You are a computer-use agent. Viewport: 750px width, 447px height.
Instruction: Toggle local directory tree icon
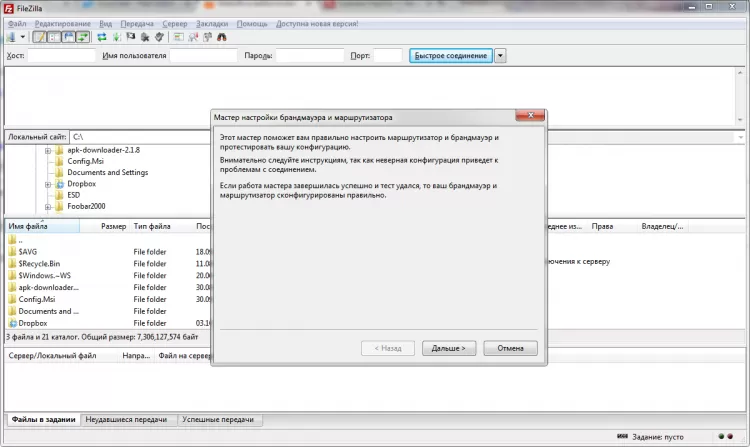tap(54, 37)
